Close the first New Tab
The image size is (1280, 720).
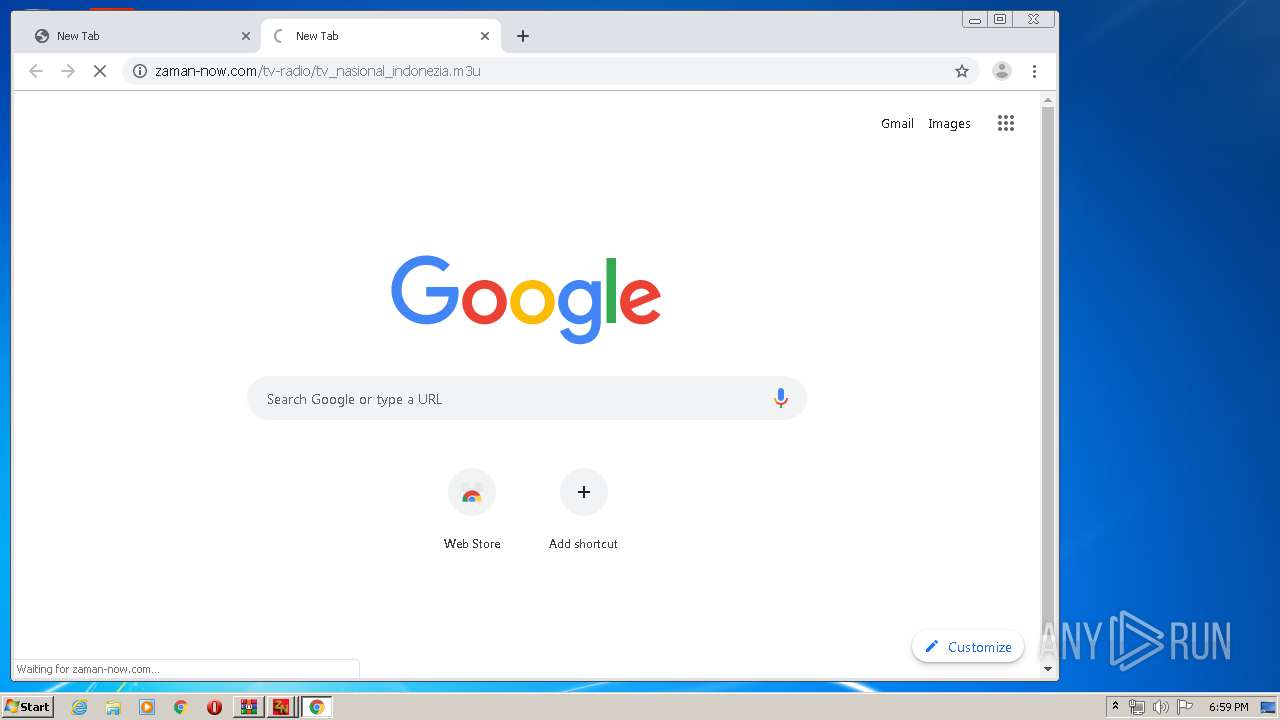pos(246,36)
